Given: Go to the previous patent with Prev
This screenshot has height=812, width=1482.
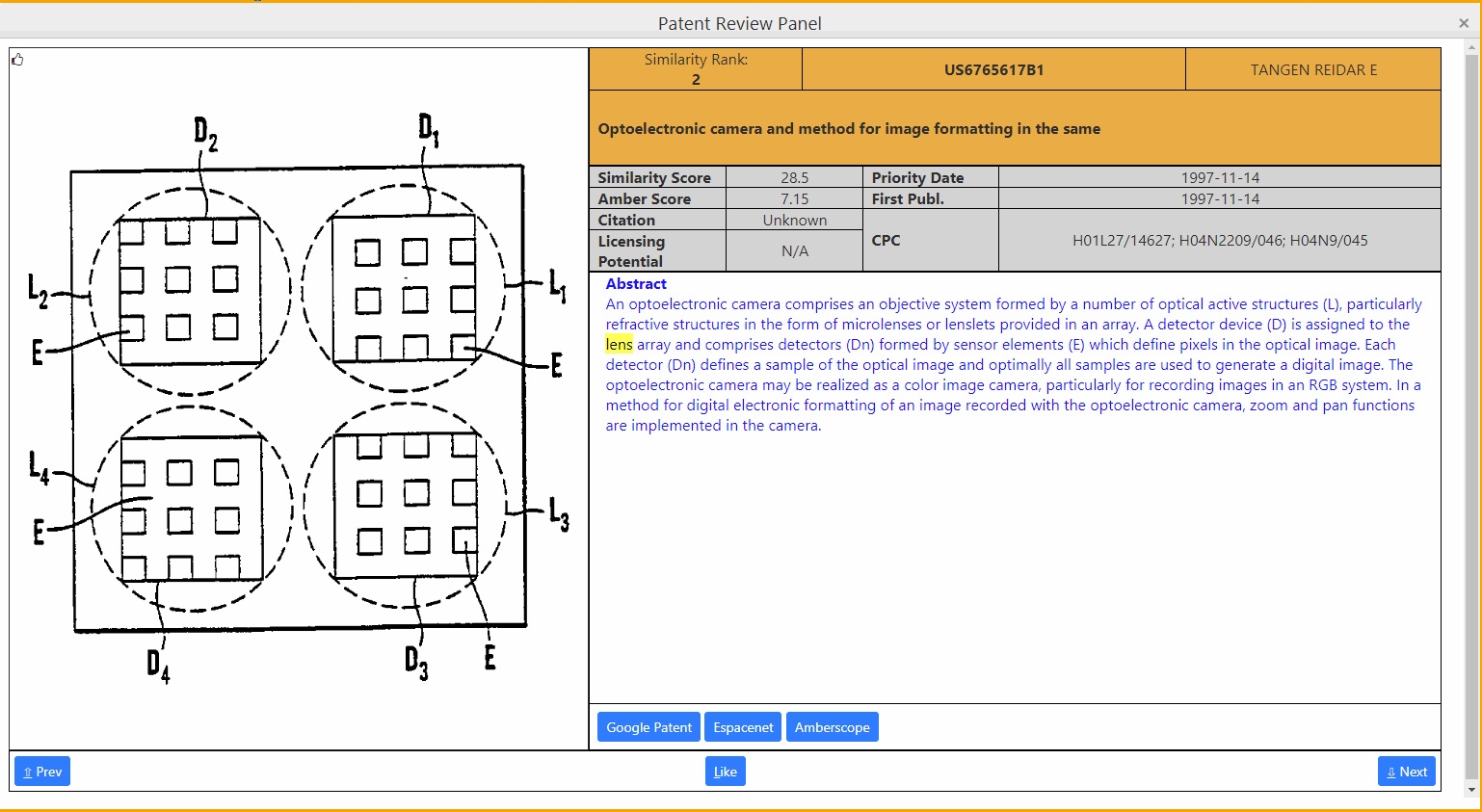Looking at the screenshot, I should coord(42,772).
